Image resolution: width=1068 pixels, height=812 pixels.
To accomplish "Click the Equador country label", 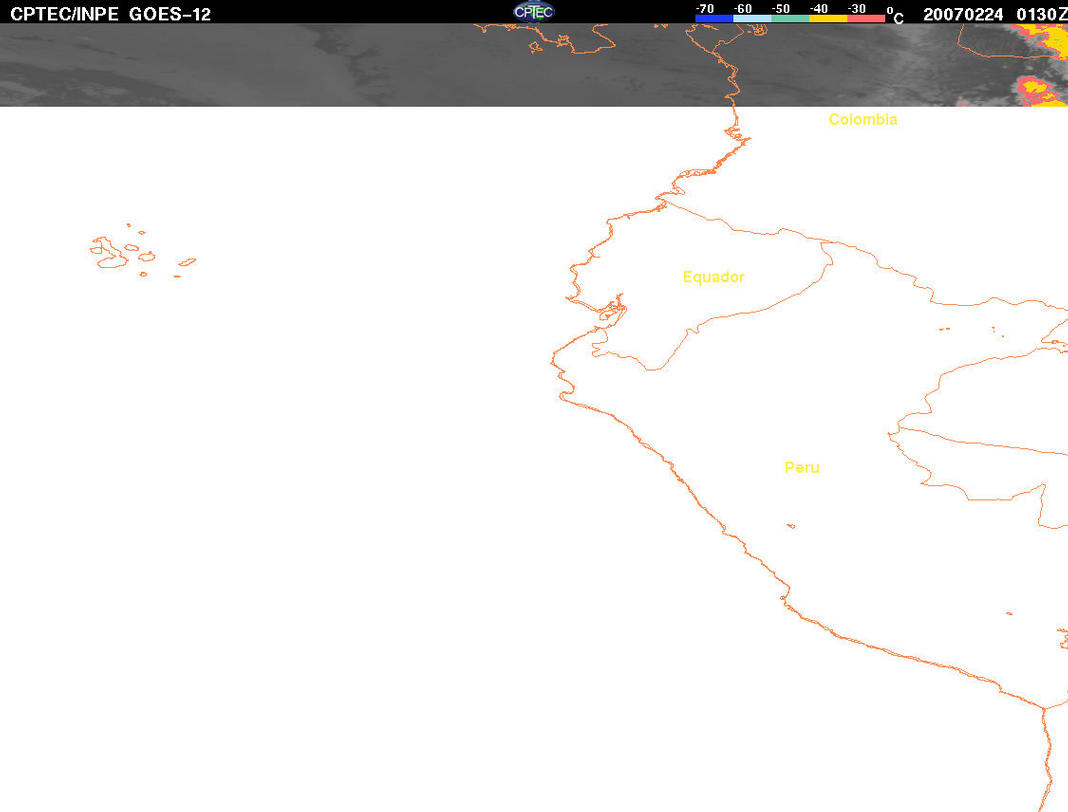I will (x=713, y=277).
